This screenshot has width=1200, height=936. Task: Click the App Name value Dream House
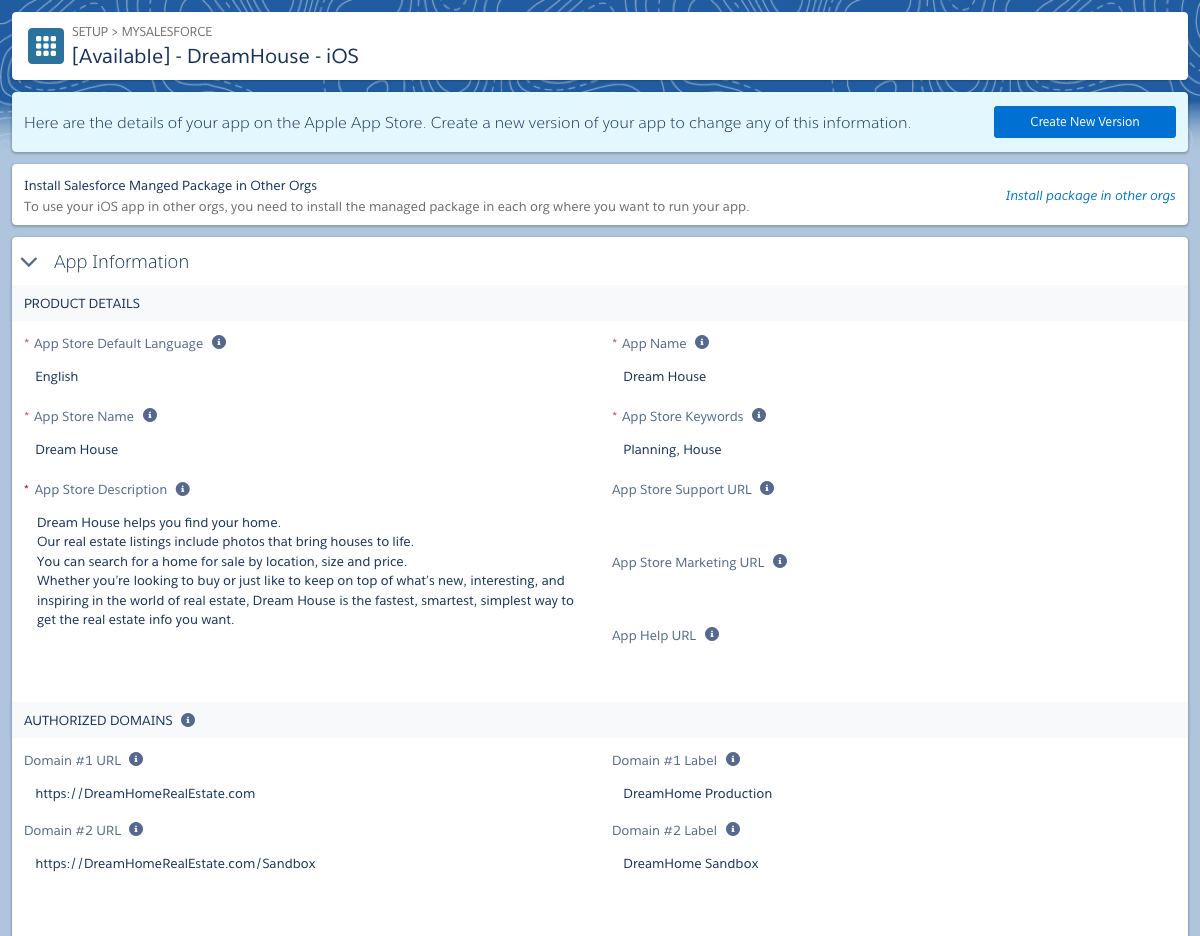[x=665, y=377]
